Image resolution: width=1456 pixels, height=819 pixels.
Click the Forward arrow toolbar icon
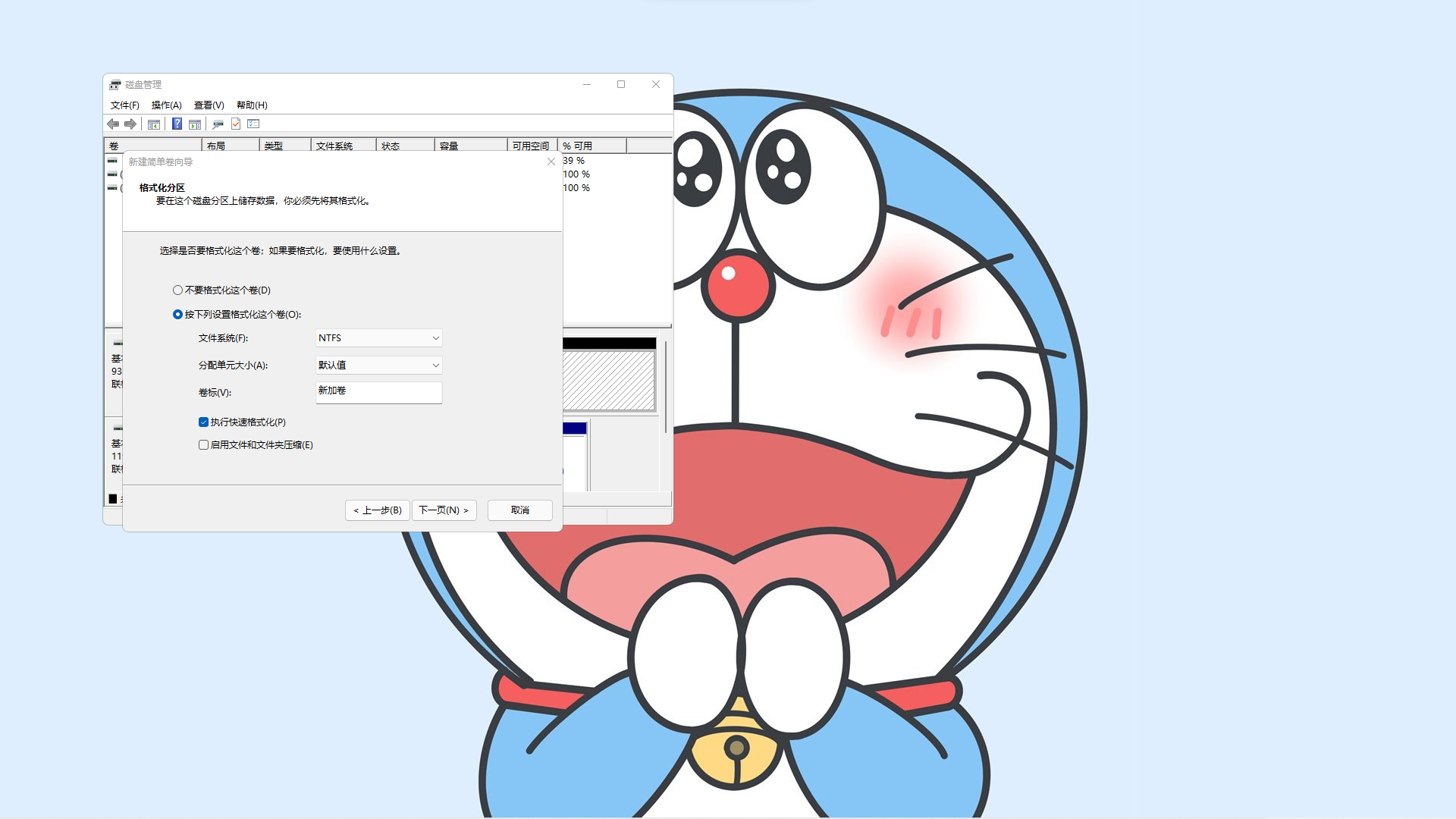(x=130, y=124)
